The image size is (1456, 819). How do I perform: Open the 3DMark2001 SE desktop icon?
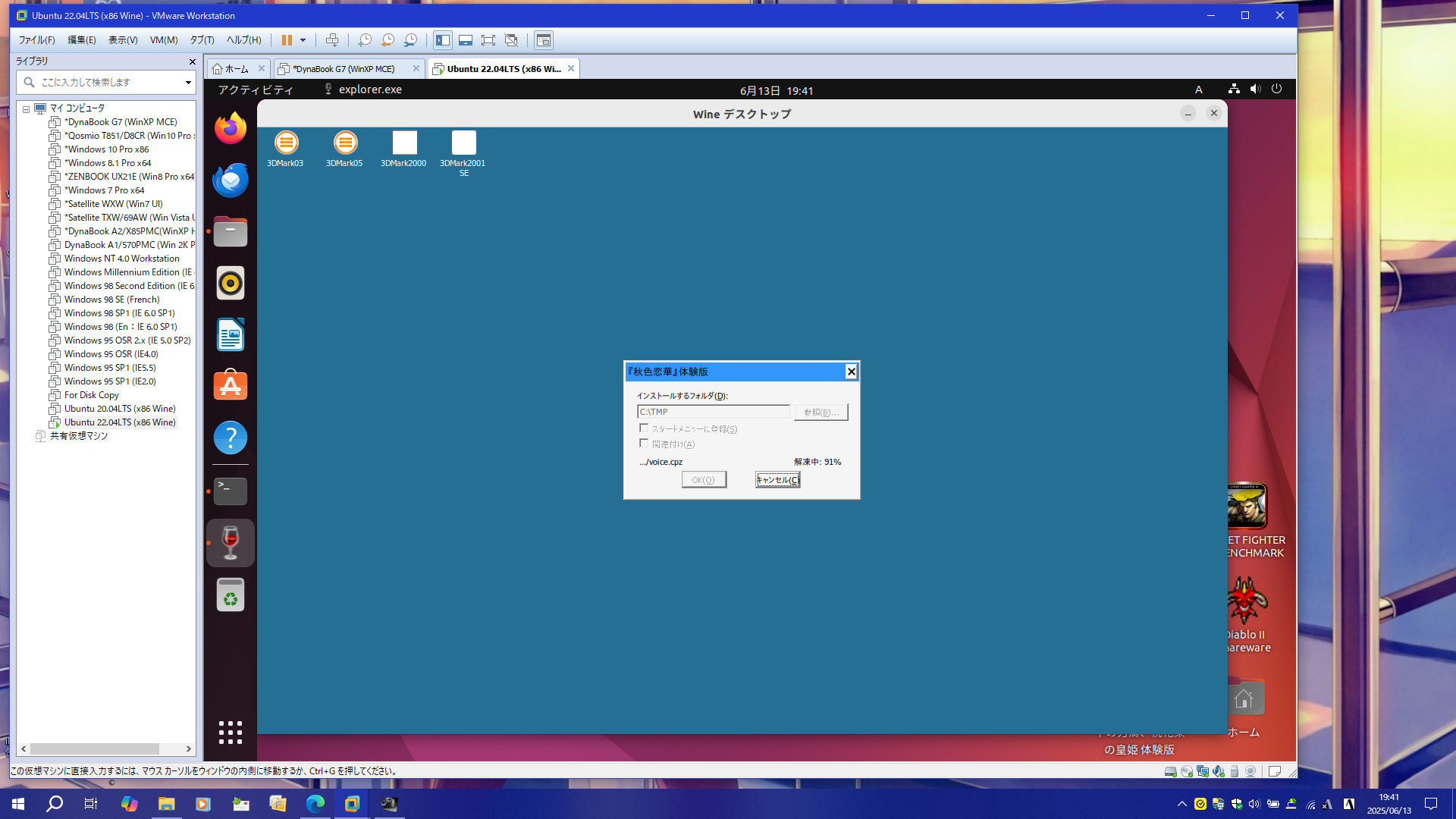pyautogui.click(x=463, y=154)
